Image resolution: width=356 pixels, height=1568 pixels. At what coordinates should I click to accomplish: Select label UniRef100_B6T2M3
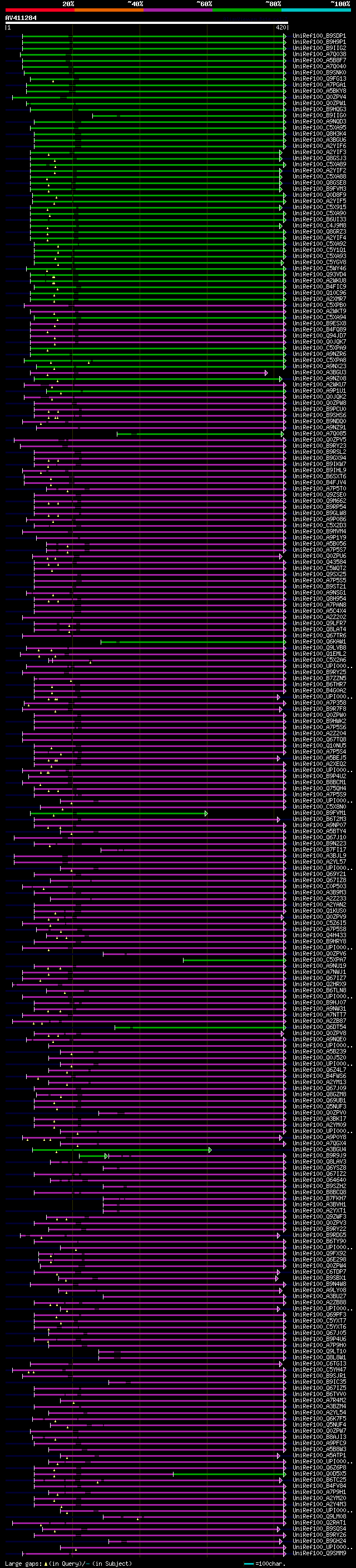pyautogui.click(x=319, y=819)
